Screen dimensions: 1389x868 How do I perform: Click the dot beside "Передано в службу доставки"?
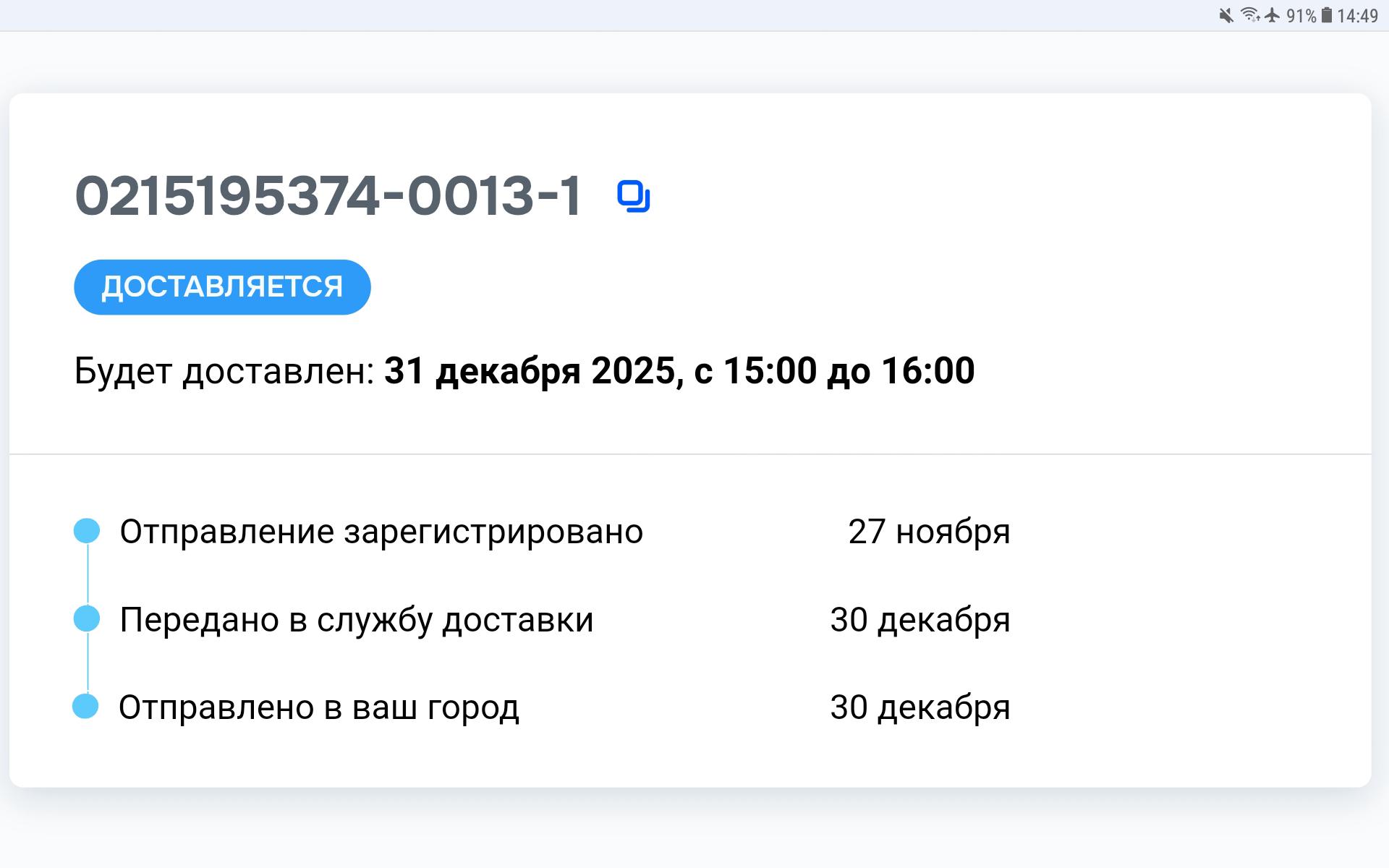pos(87,619)
